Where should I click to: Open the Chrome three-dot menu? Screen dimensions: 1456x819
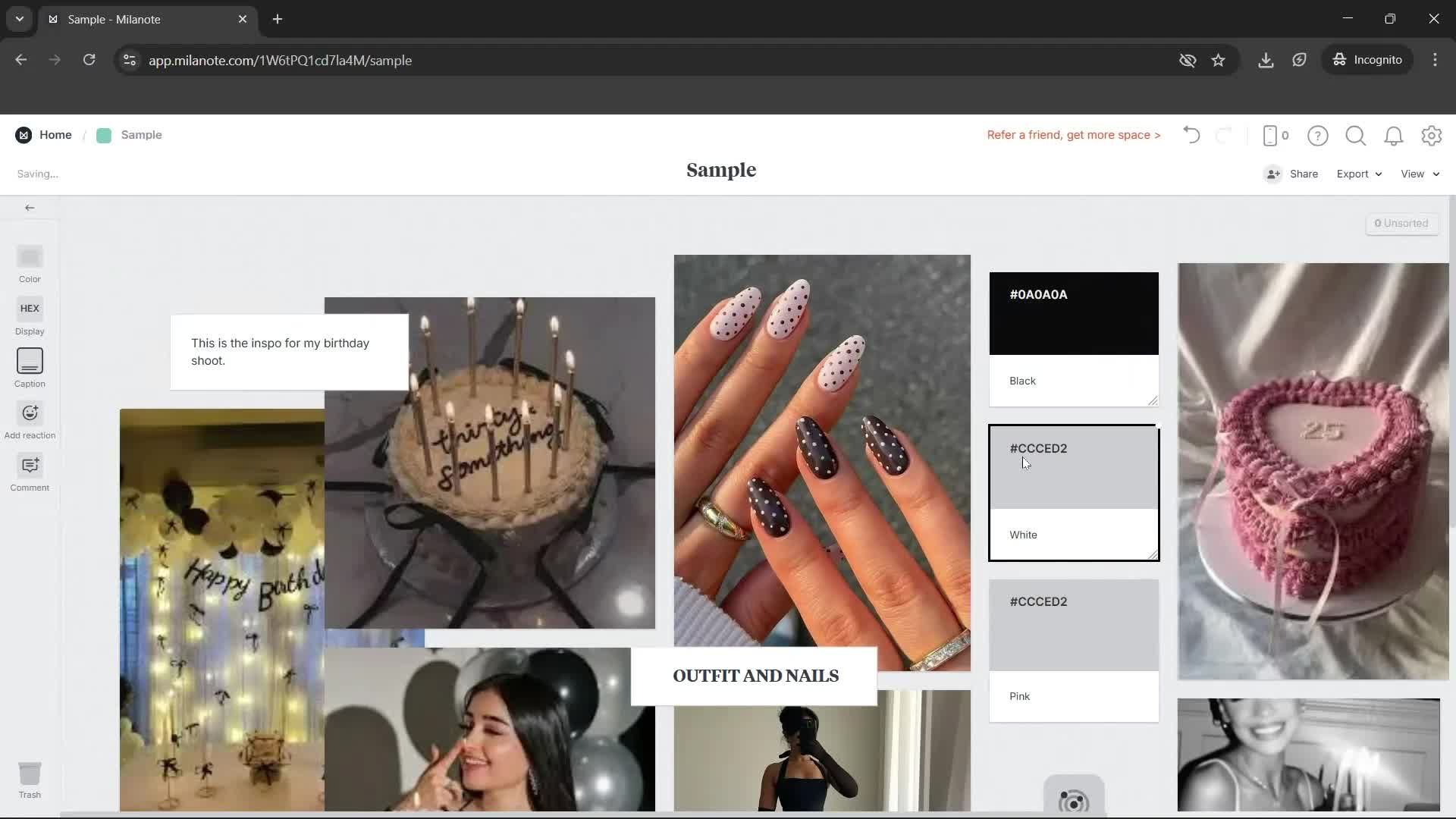(x=1435, y=60)
